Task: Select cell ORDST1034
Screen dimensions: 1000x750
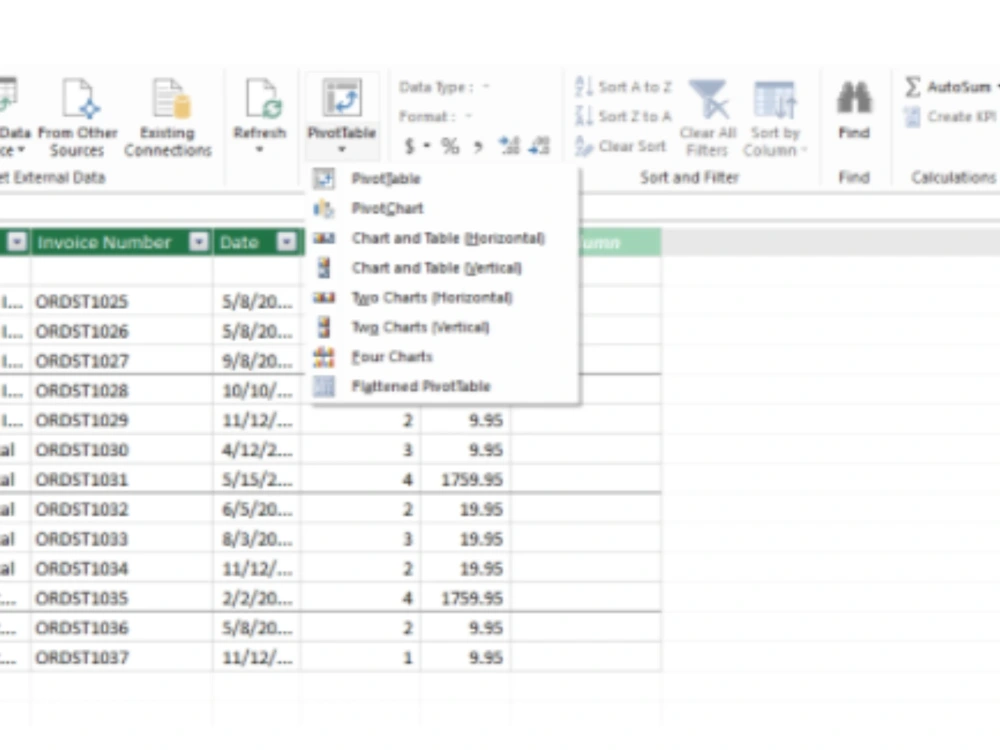Action: click(x=121, y=569)
